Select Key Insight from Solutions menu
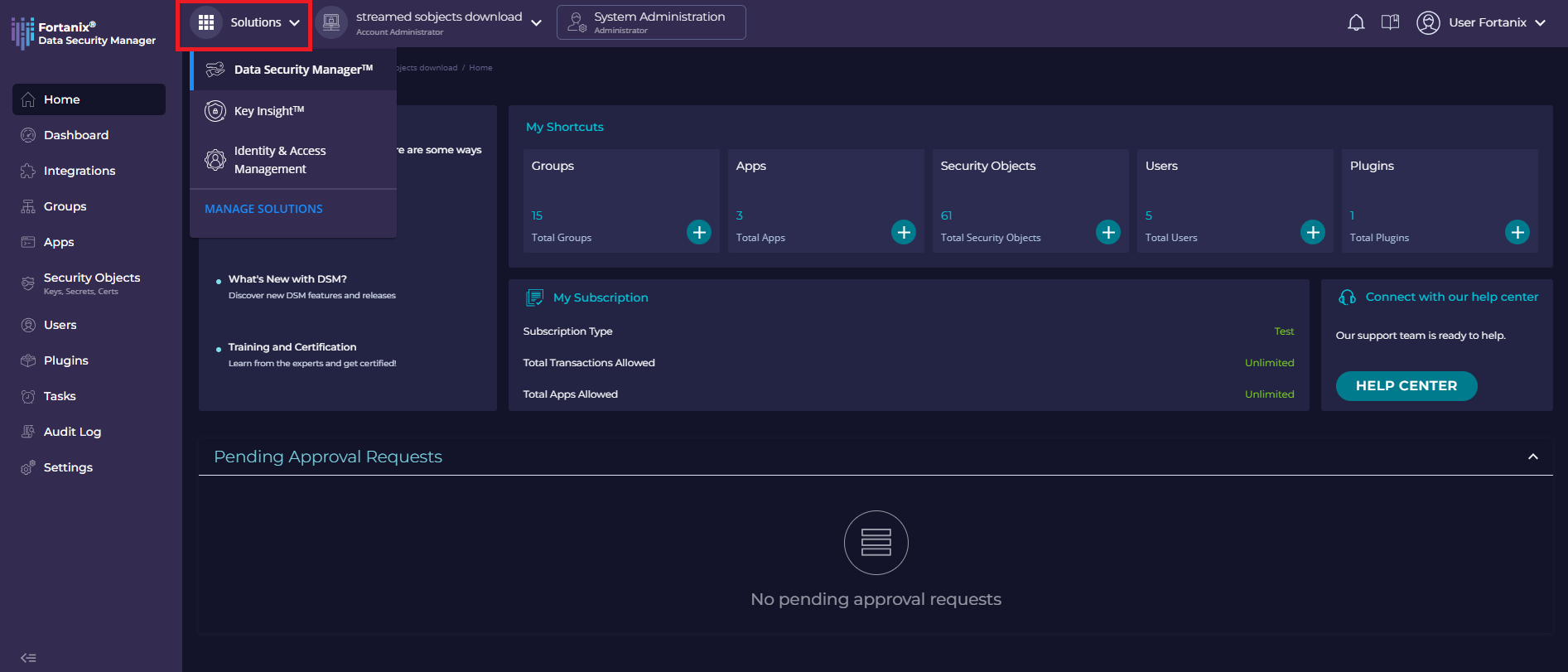The width and height of the screenshot is (1568, 672). point(268,111)
